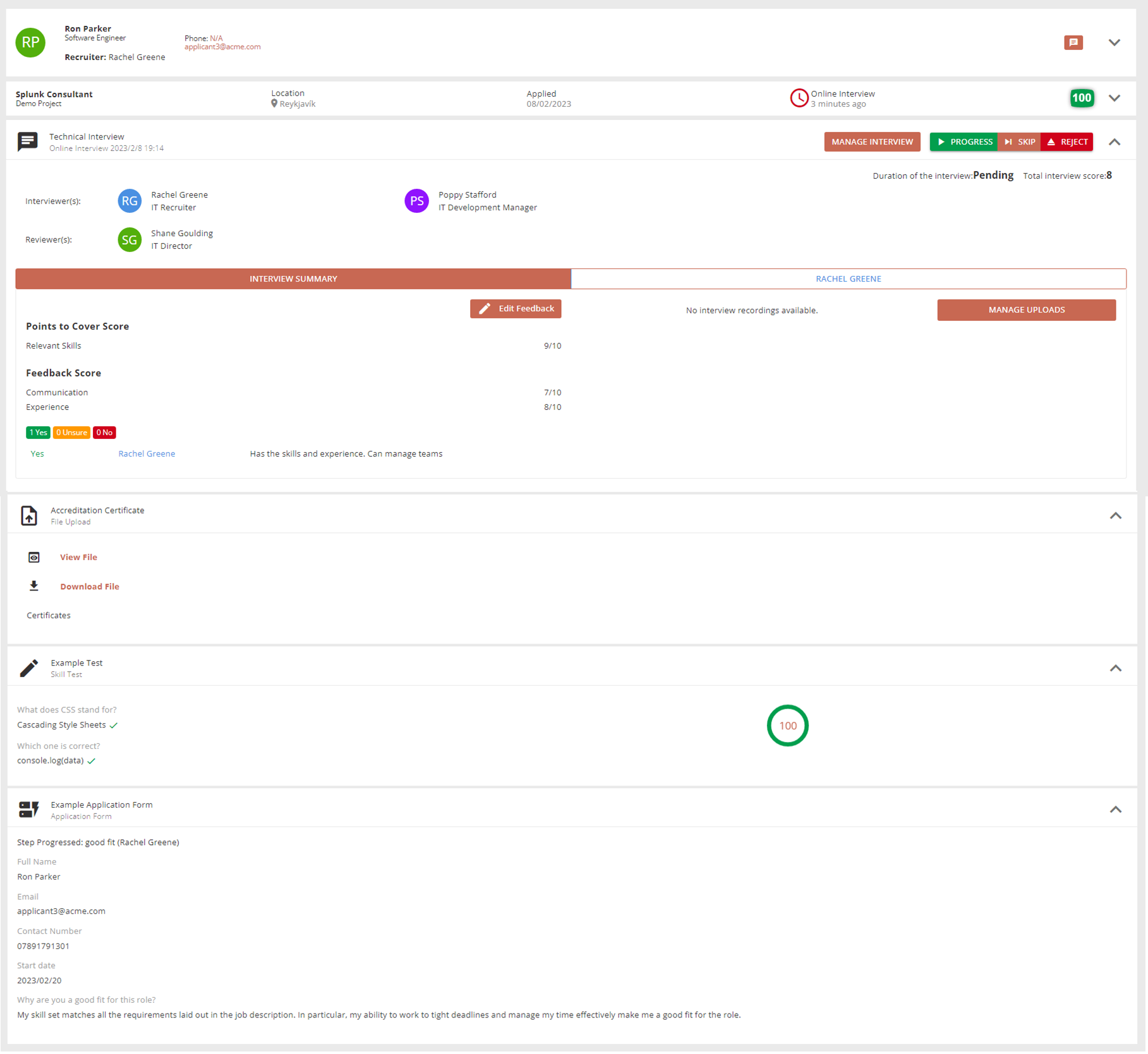Click the Example Application Form icon
Viewport: 1148px width, 1054px height.
(x=29, y=810)
